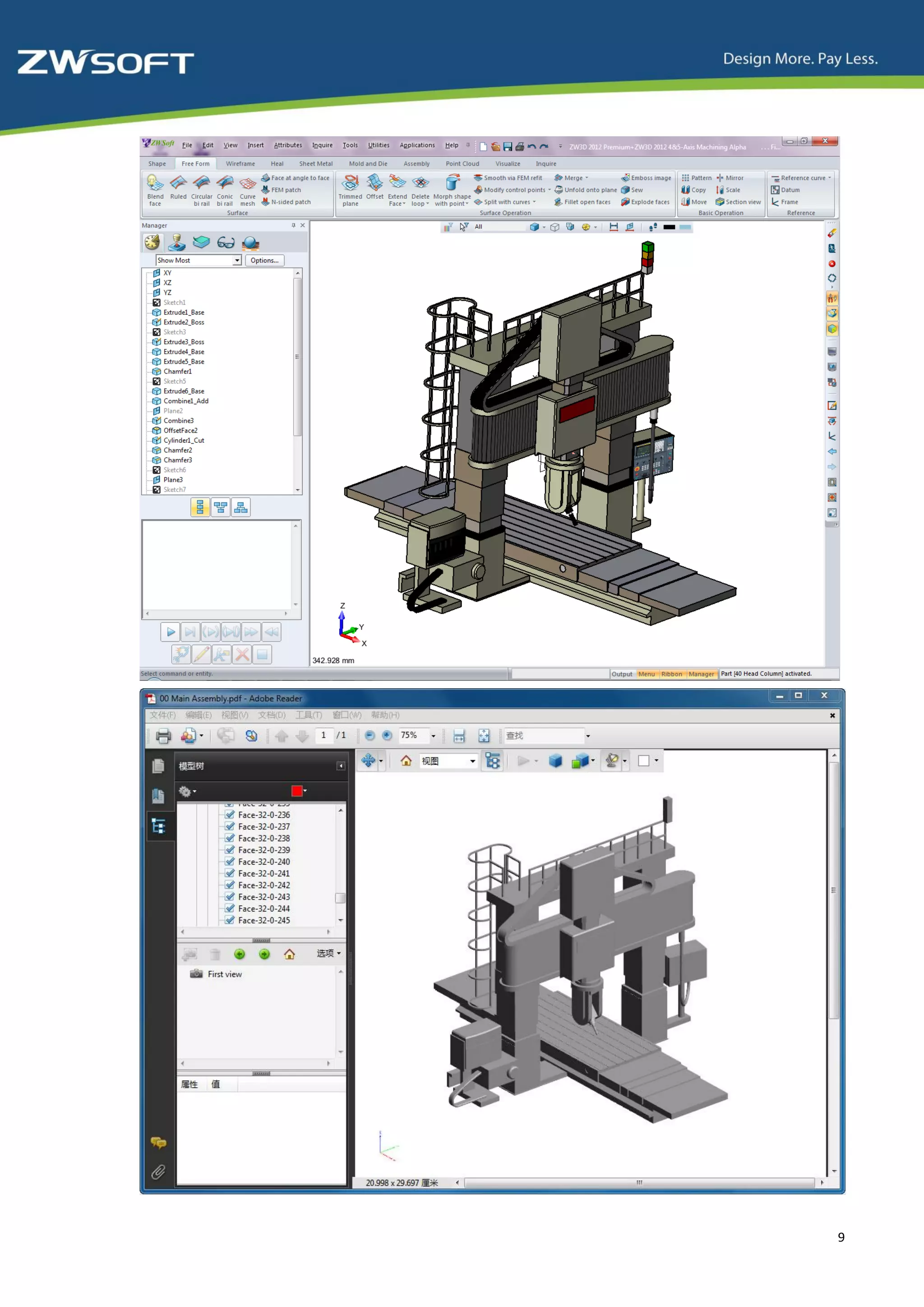Uncheck the Face-32-0-236 checkbox
This screenshot has width=924, height=1307.
[x=230, y=815]
